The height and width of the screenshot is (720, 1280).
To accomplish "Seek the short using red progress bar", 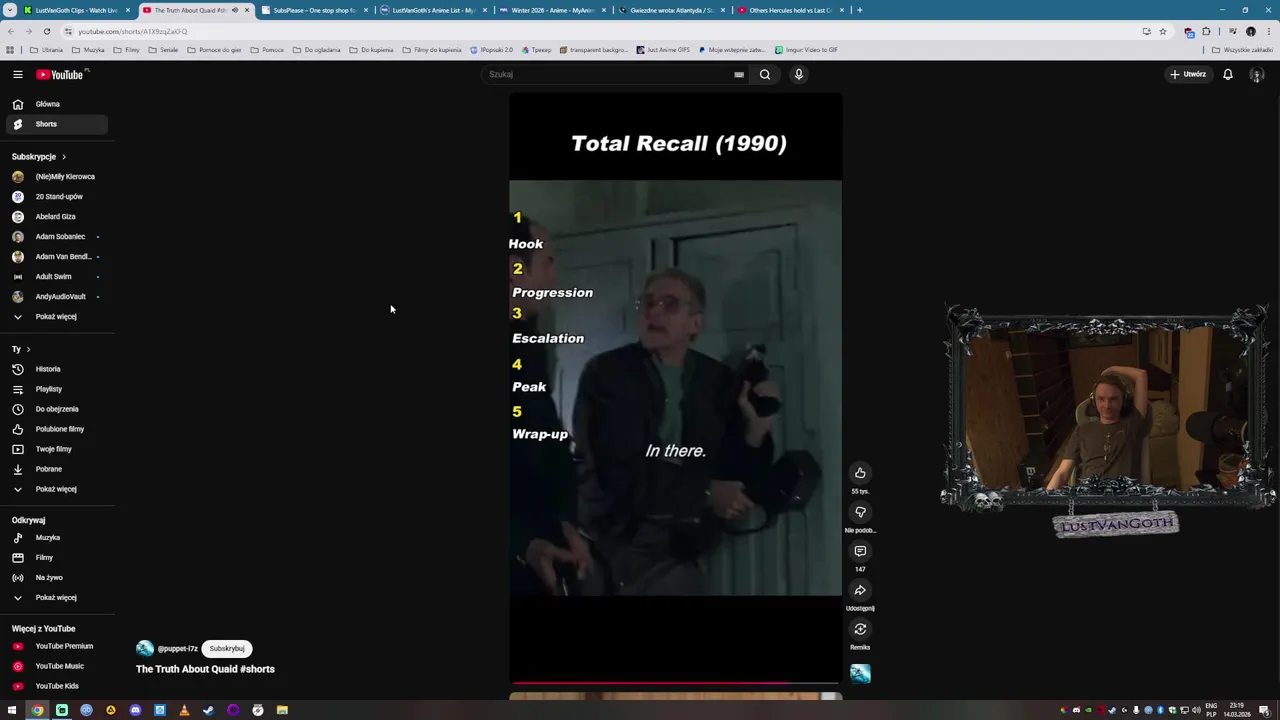I will (x=675, y=684).
